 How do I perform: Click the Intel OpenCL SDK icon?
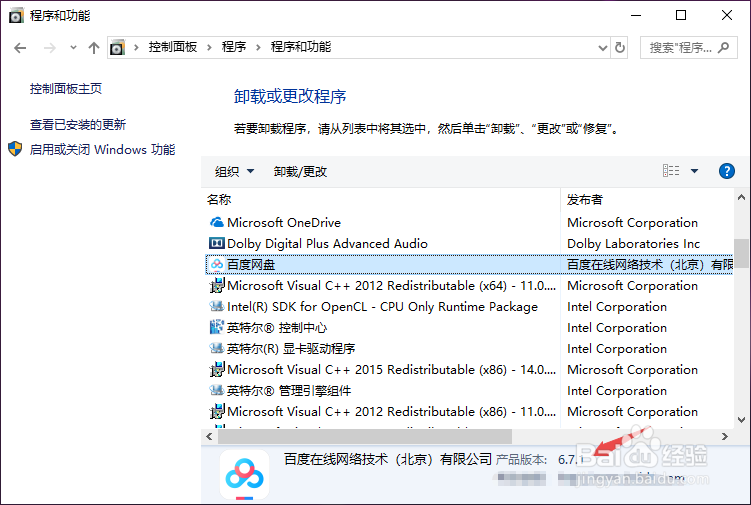tap(217, 306)
